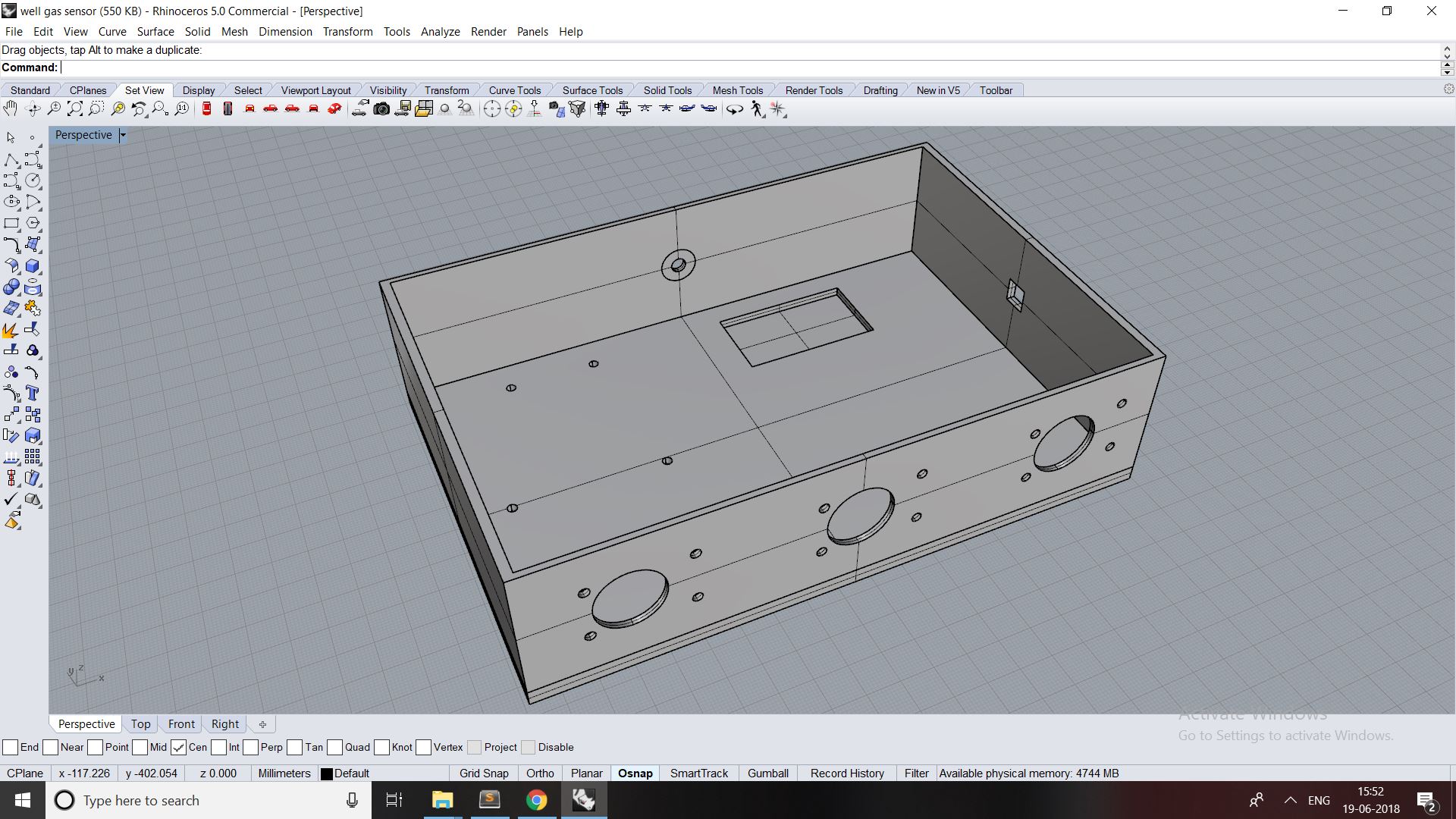Click the Zoom 1:1 icon

click(182, 109)
